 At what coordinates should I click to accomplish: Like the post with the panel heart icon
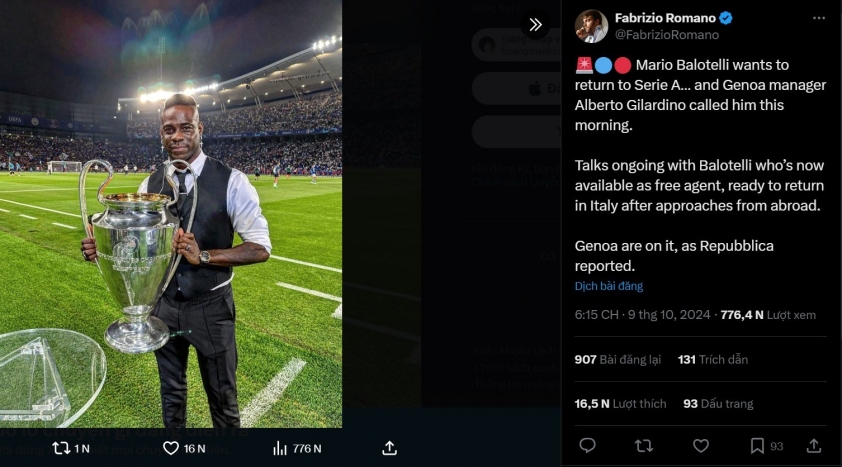point(701,446)
